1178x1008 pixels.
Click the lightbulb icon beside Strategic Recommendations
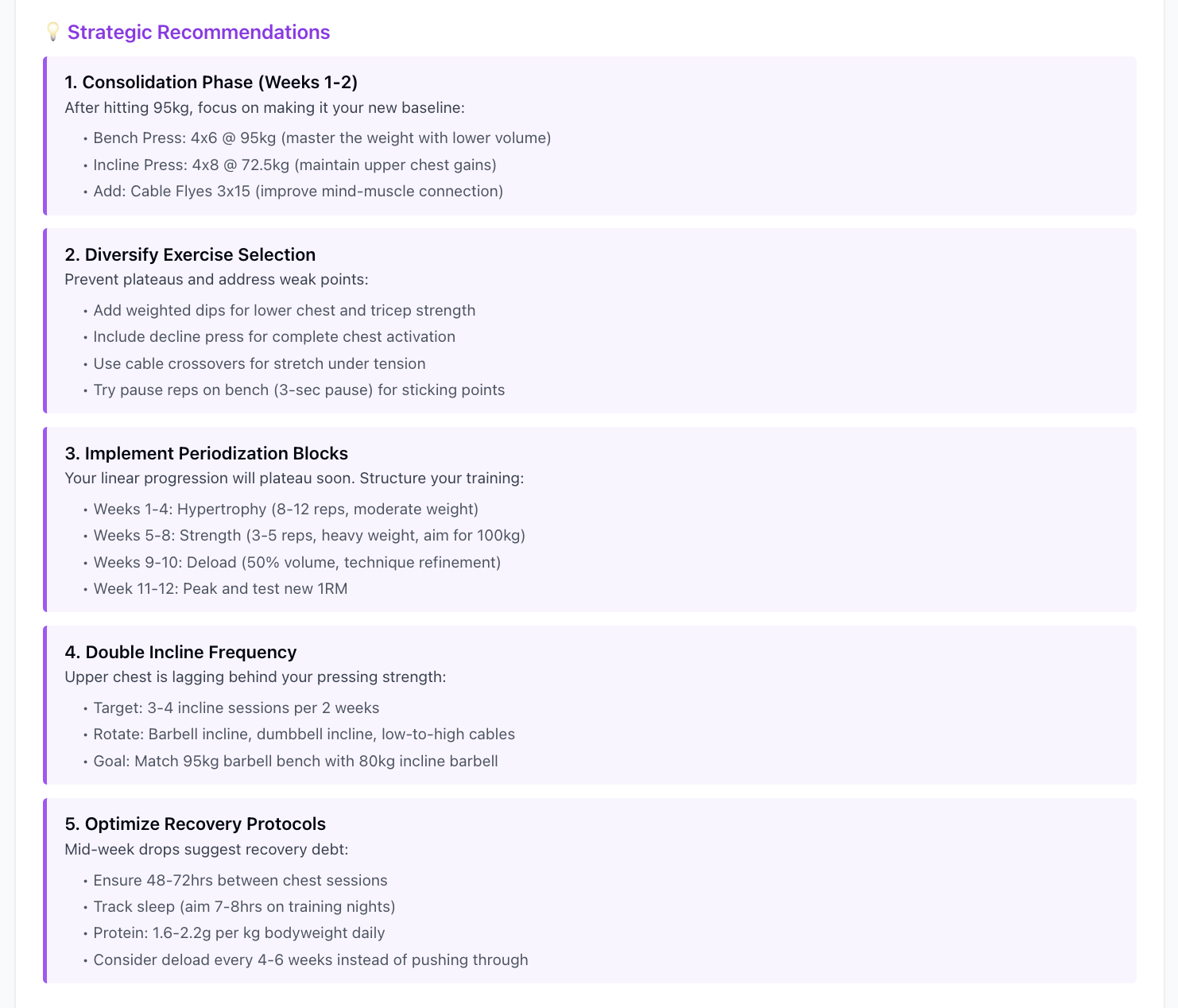point(53,32)
